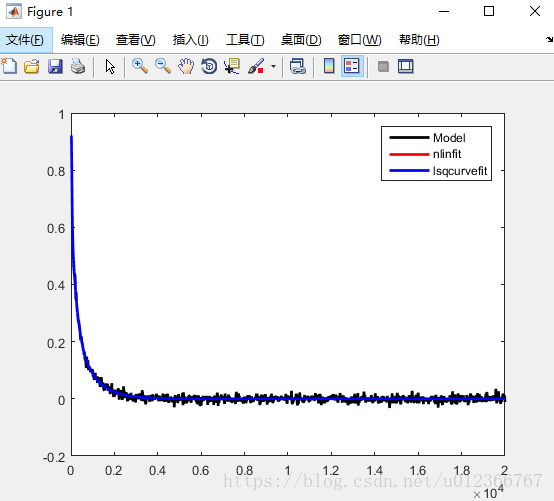Open file with the folder icon
This screenshot has height=501, width=554.
tap(32, 66)
